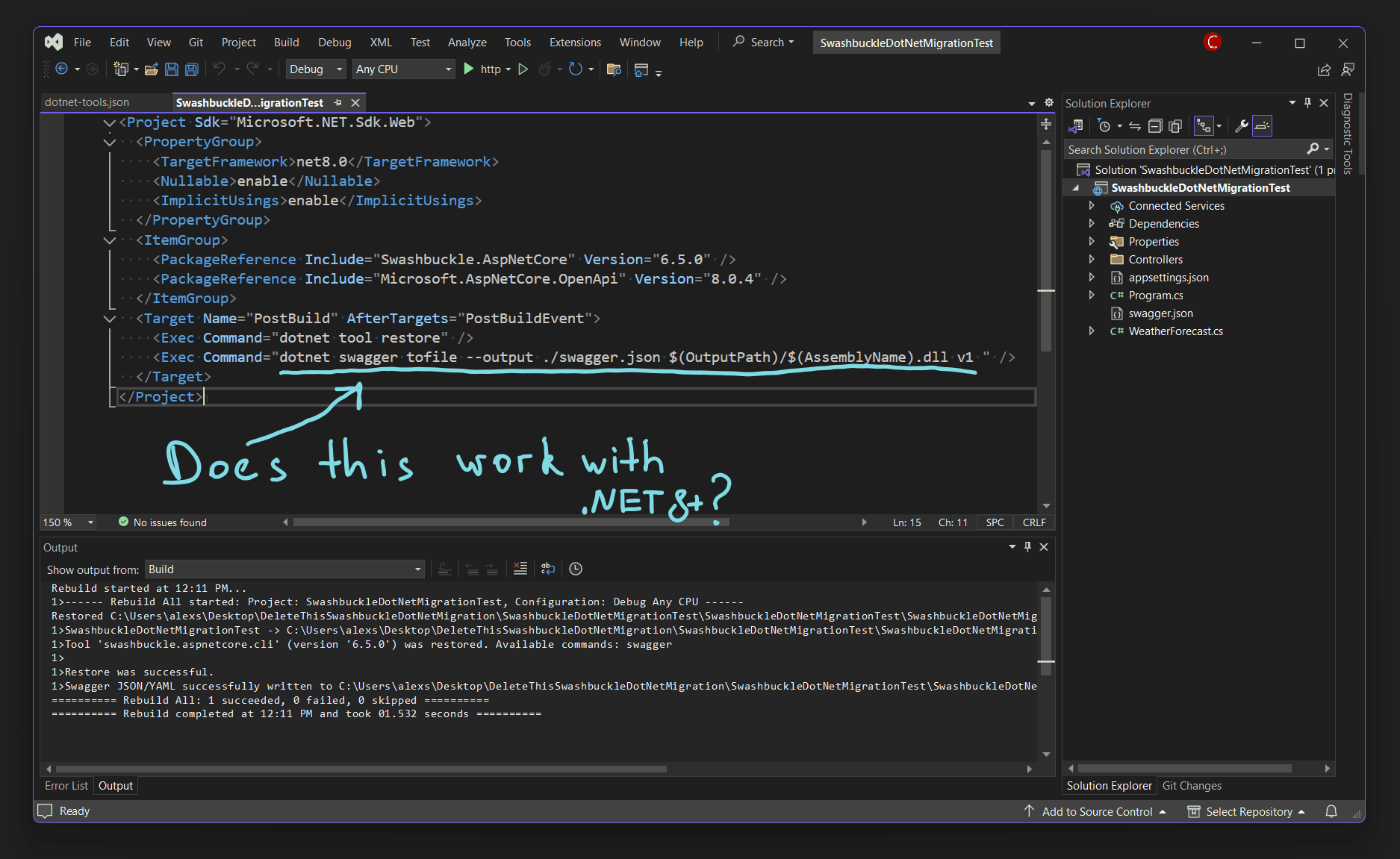Viewport: 1400px width, 859px height.
Task: Click Switch Views icon in Solution Explorer
Action: 1076,126
